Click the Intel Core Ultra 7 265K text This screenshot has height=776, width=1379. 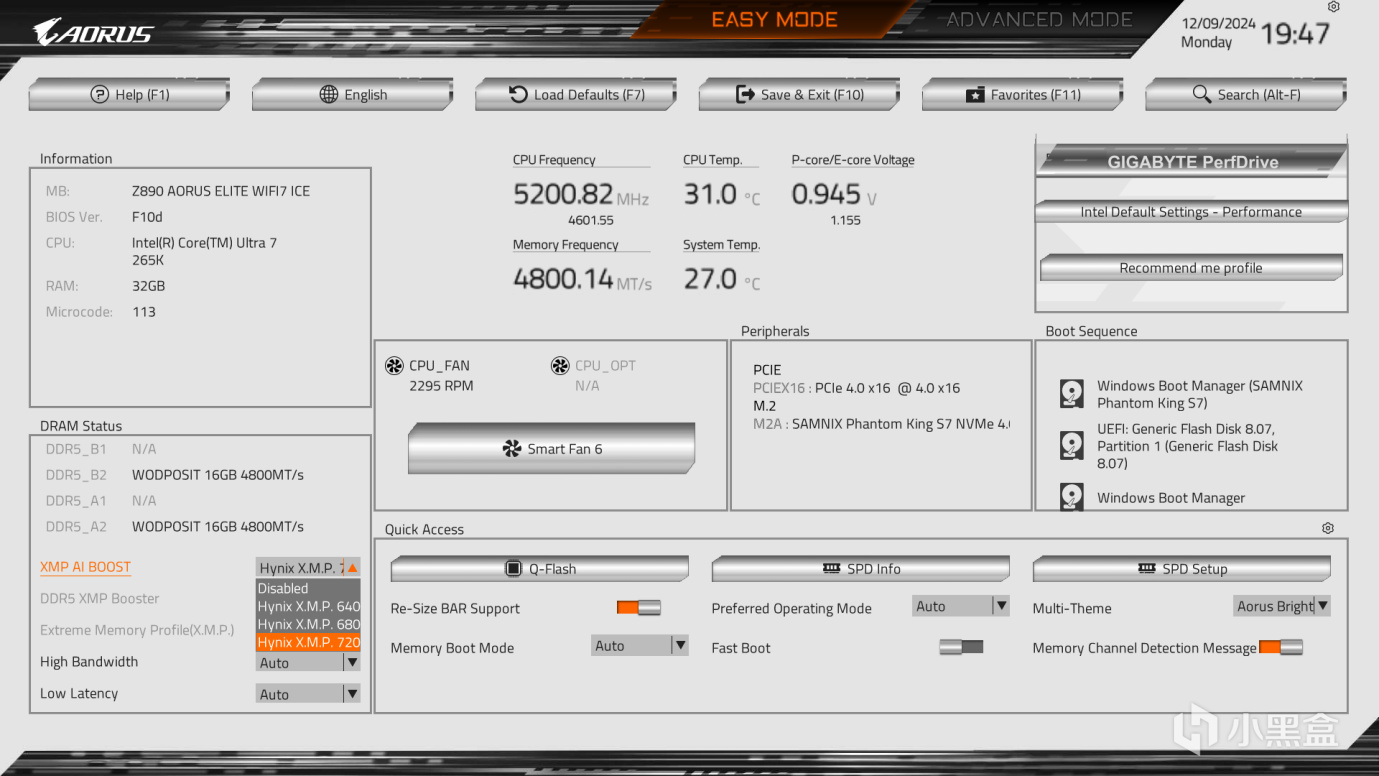204,251
